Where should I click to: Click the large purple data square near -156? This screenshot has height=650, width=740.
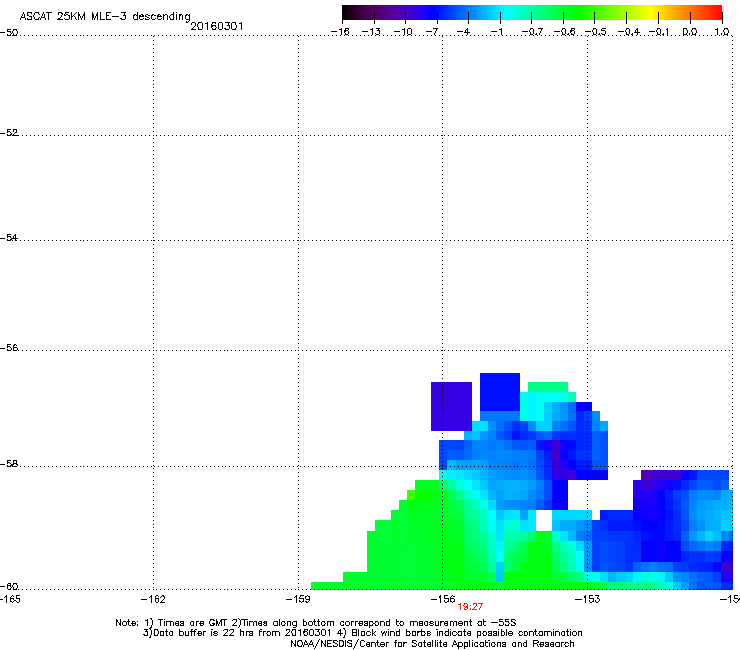451,406
